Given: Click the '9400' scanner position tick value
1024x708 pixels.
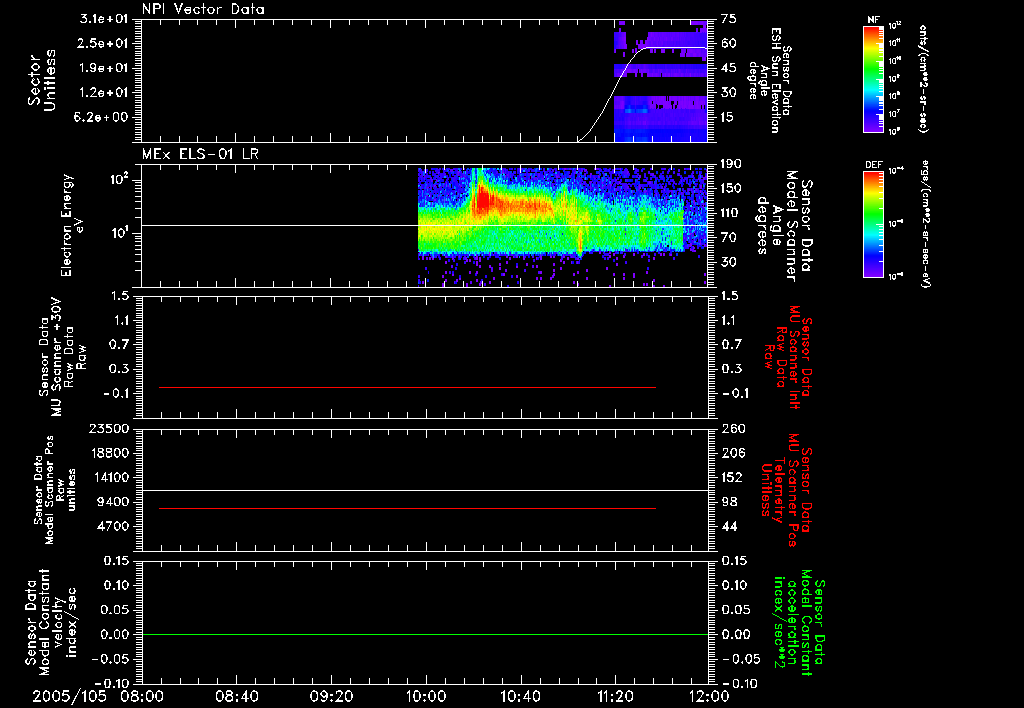Looking at the screenshot, I should coord(113,502).
